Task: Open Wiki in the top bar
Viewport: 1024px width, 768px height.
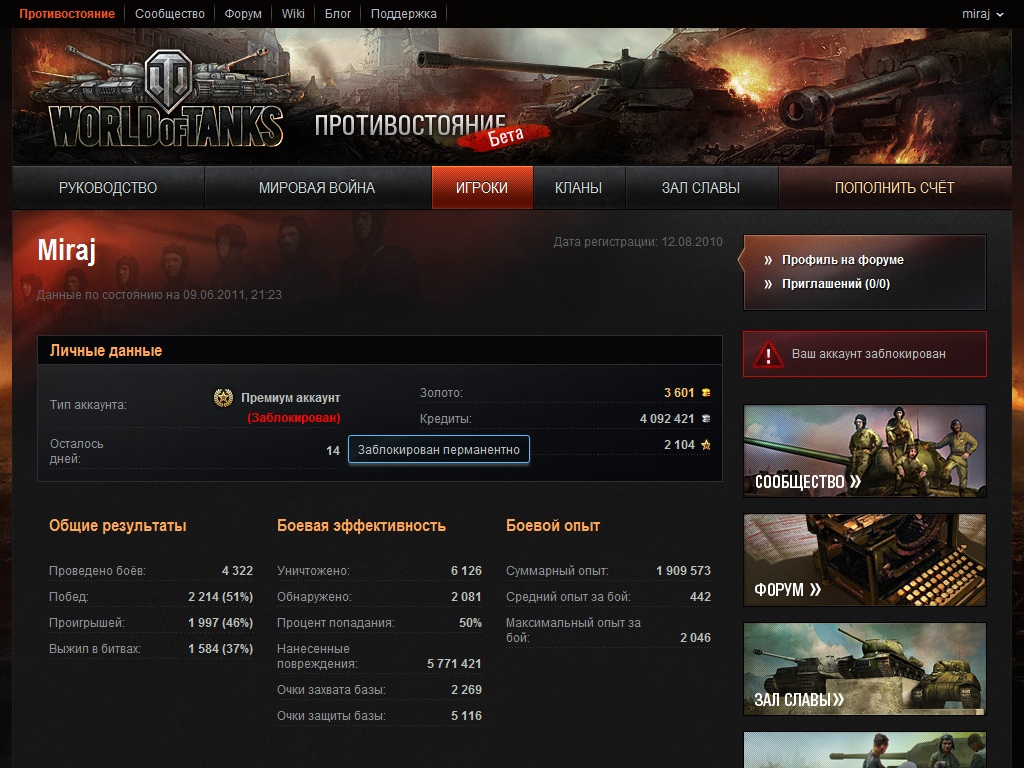Action: (293, 14)
